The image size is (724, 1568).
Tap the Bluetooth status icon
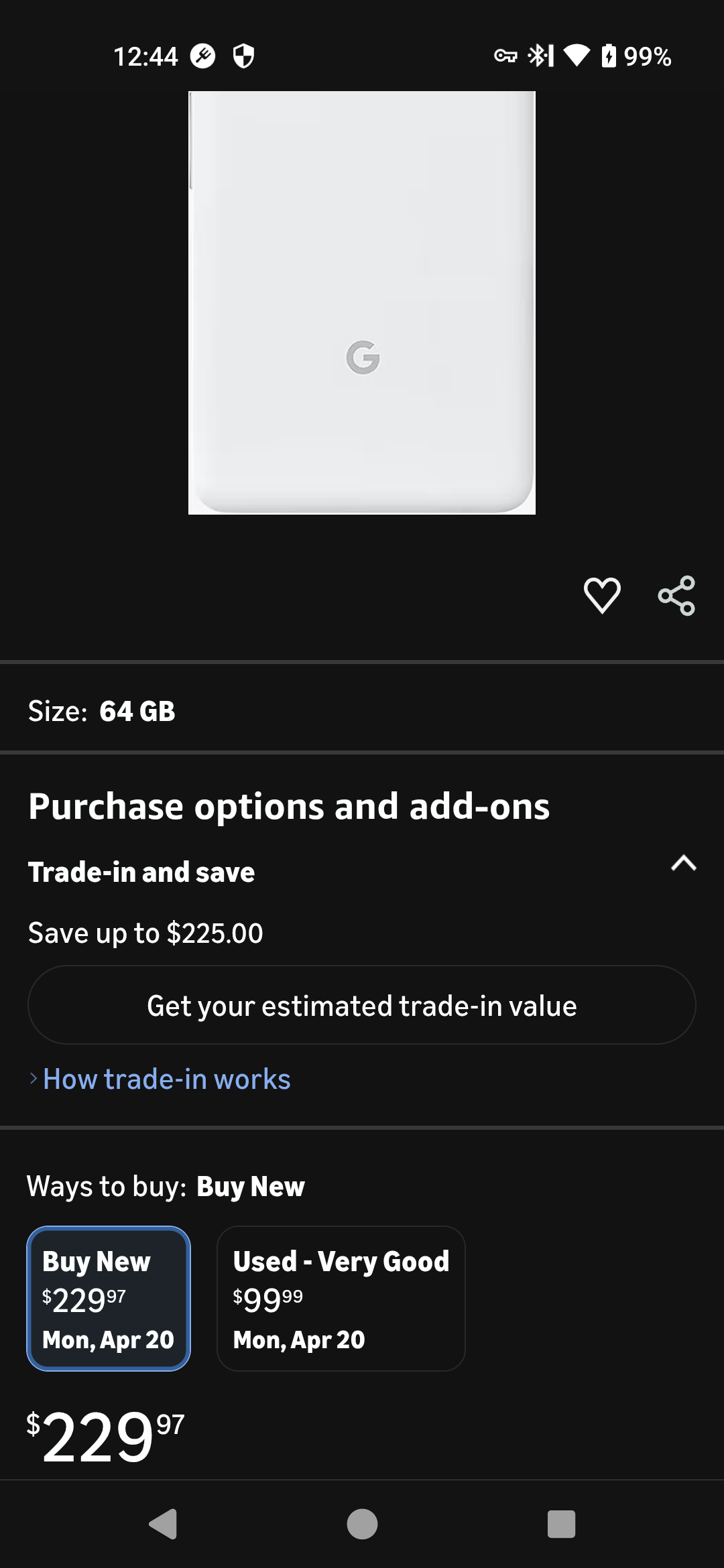tap(540, 56)
